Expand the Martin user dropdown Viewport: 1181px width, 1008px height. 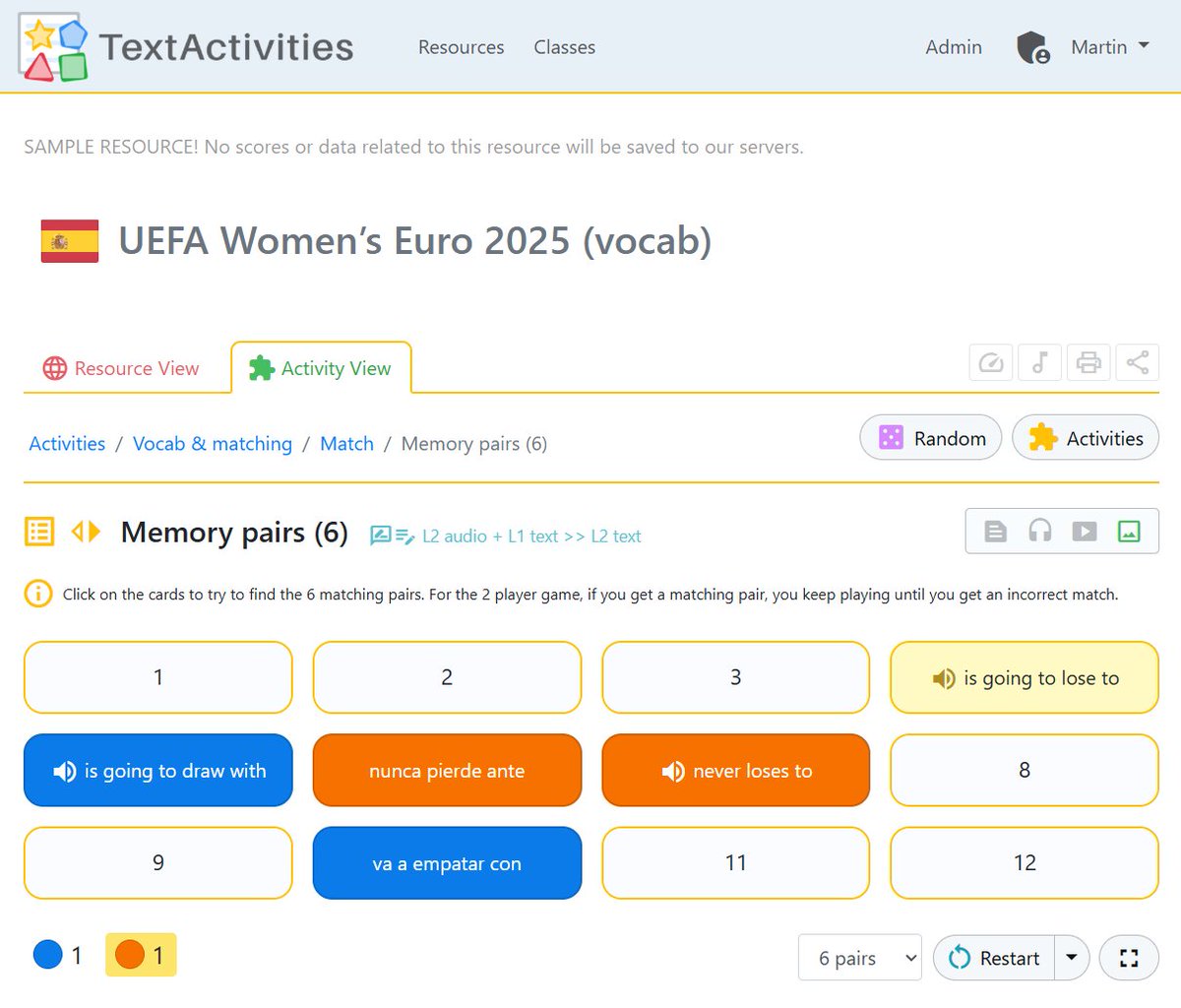point(1110,47)
